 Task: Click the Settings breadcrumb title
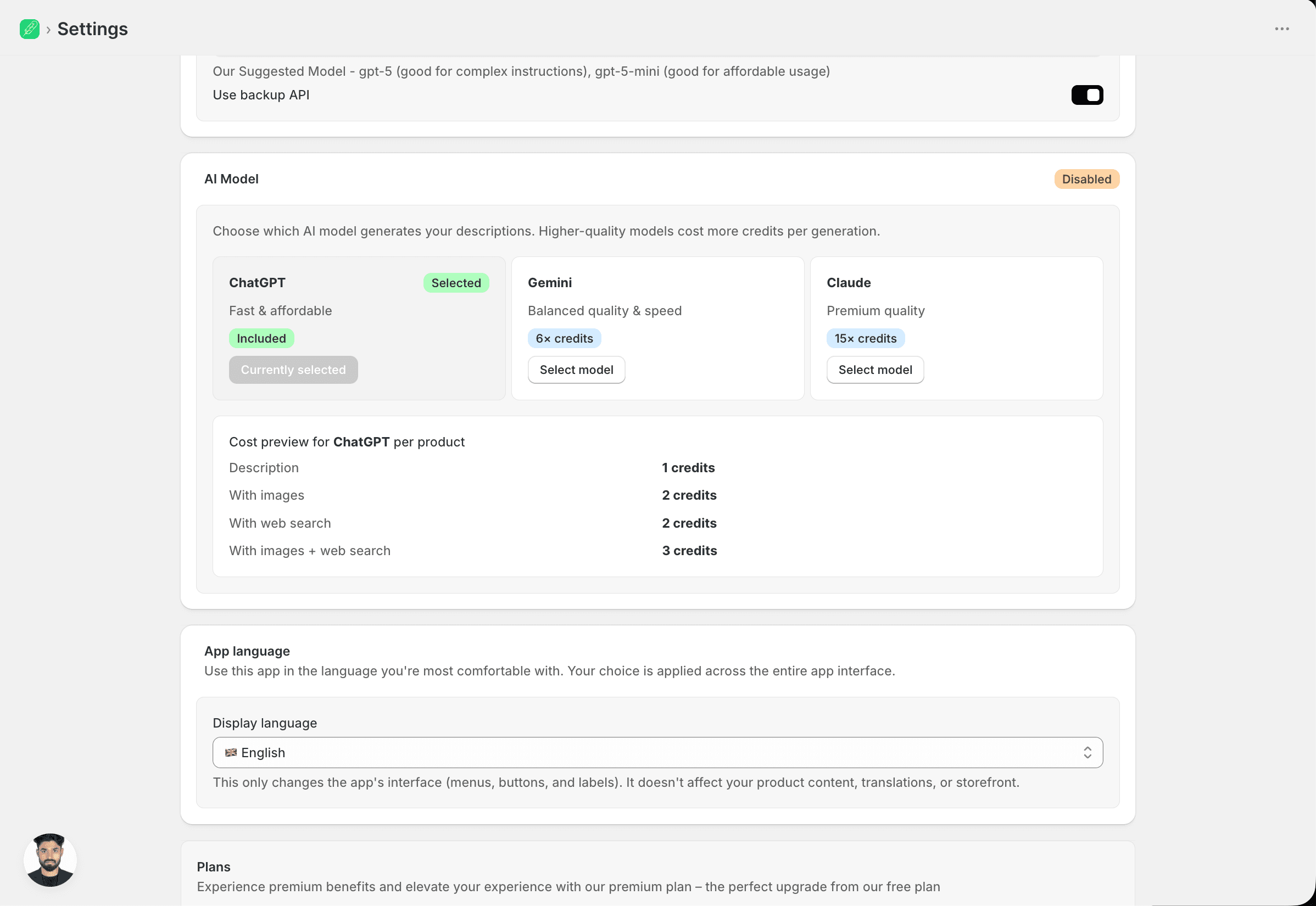pos(92,29)
